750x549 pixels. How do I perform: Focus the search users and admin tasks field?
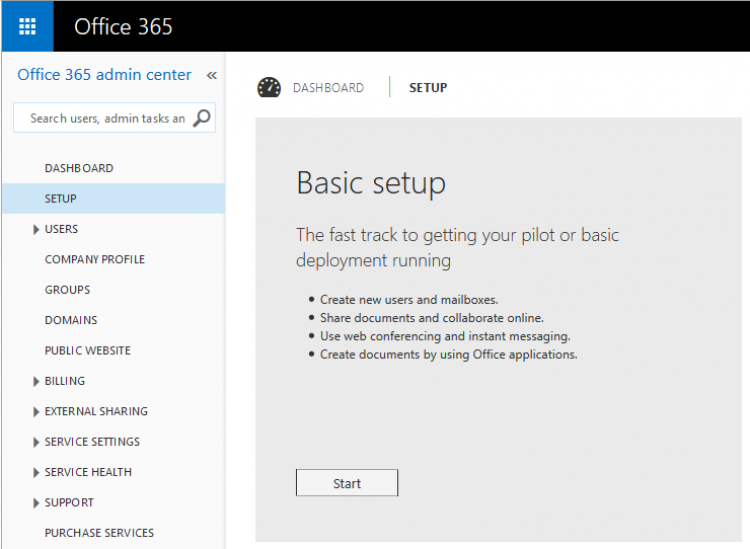click(x=114, y=118)
